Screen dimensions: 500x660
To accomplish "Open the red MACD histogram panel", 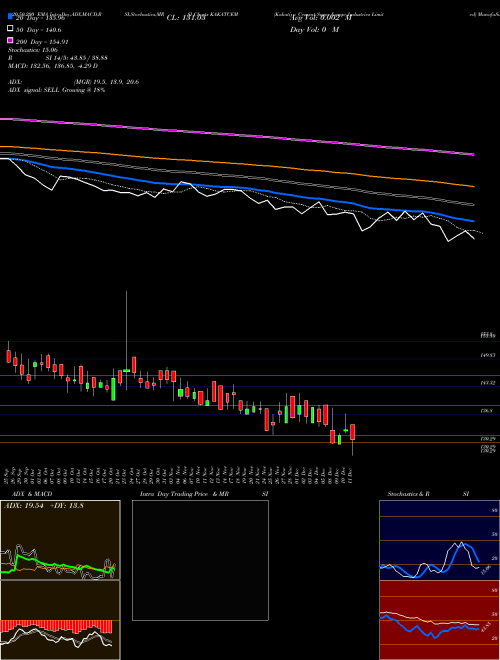I will [60, 620].
